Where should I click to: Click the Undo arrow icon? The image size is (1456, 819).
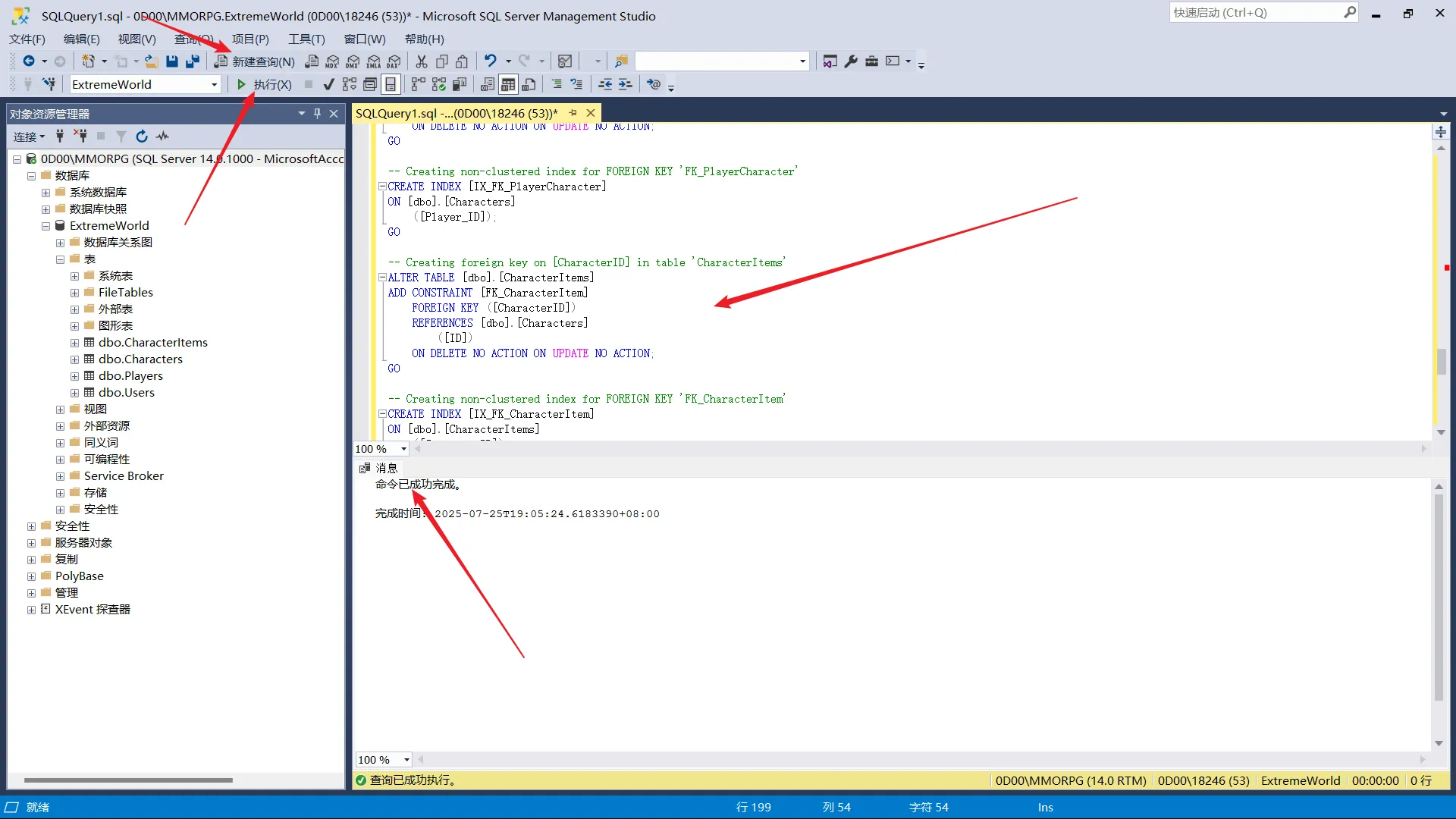pos(491,61)
